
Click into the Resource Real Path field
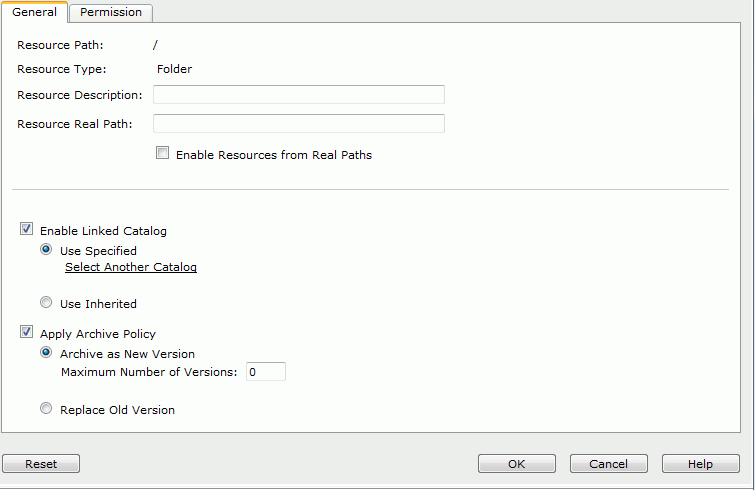point(299,124)
